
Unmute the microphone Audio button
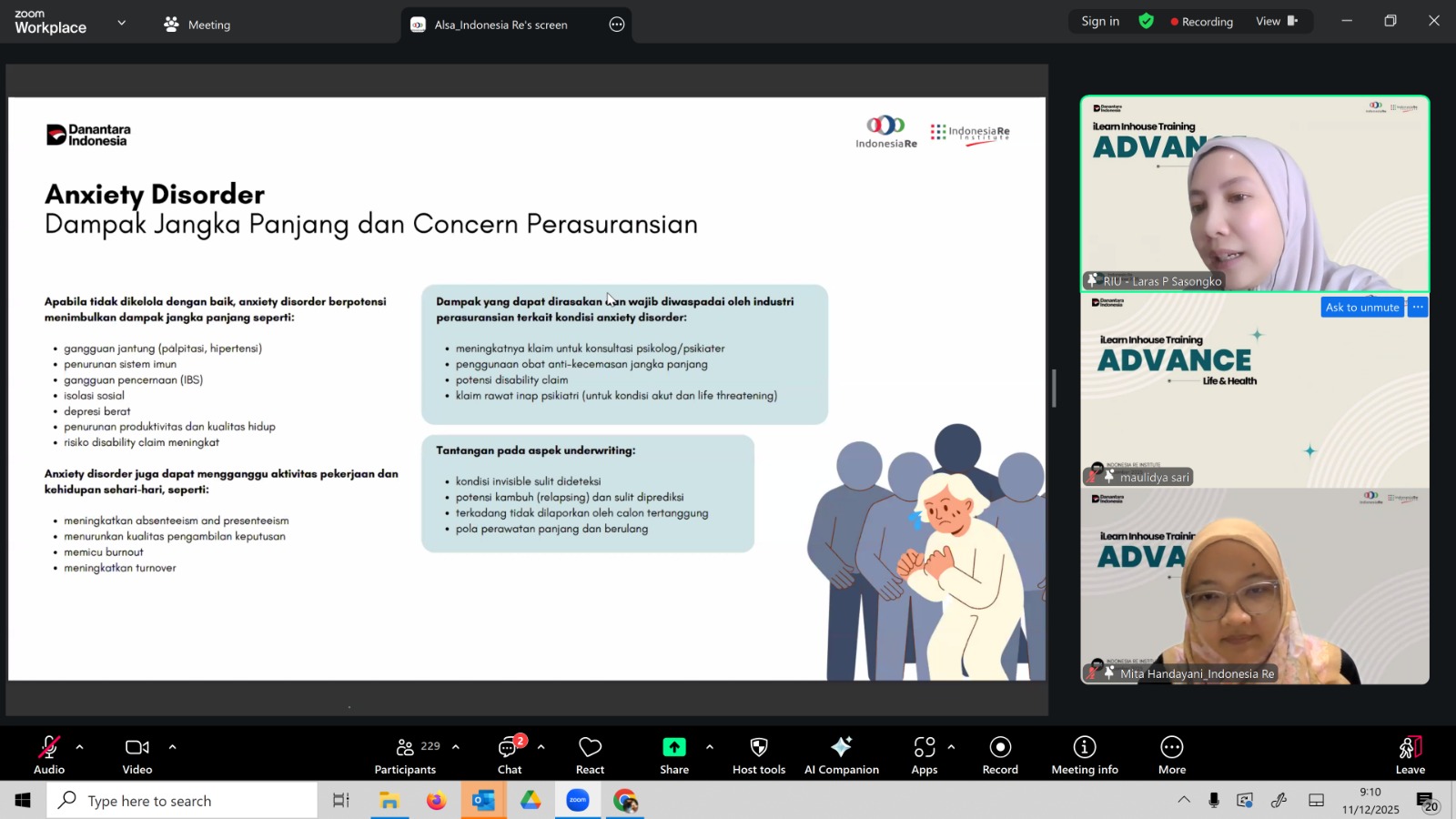(x=49, y=754)
